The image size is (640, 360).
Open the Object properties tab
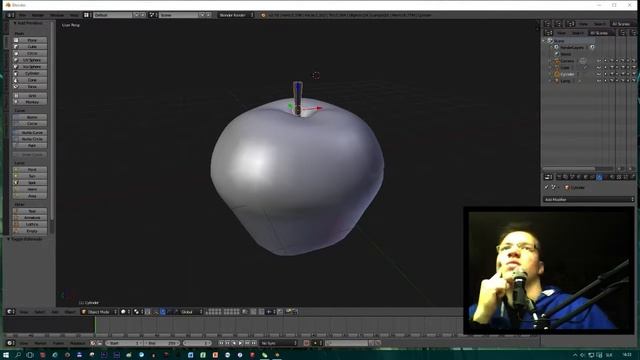click(x=586, y=177)
